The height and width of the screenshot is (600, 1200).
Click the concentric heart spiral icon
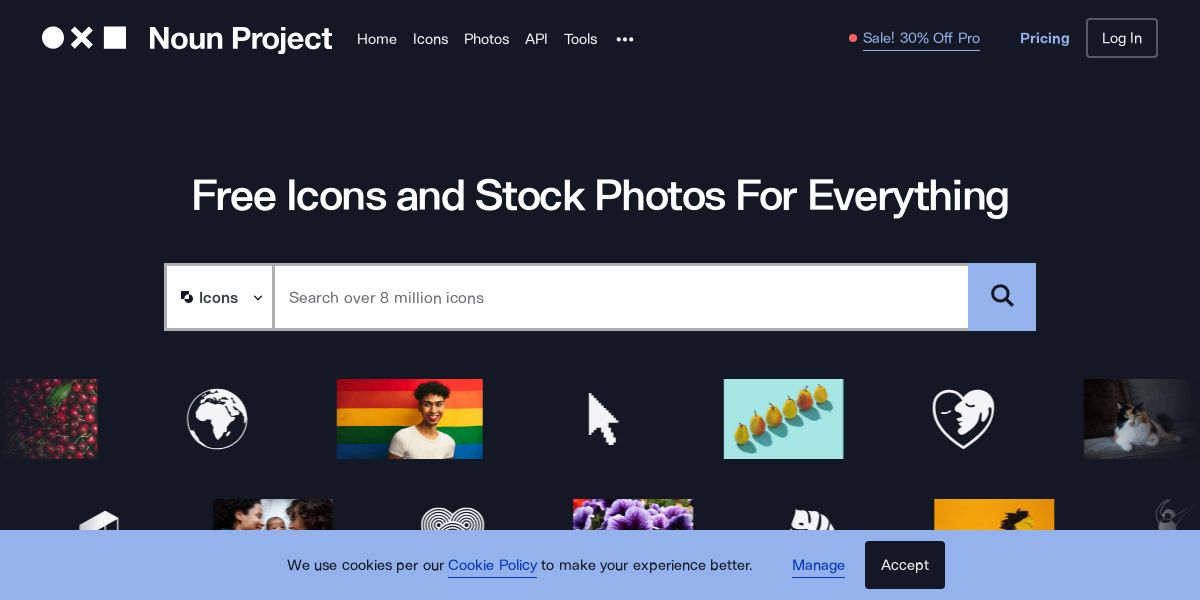452,519
